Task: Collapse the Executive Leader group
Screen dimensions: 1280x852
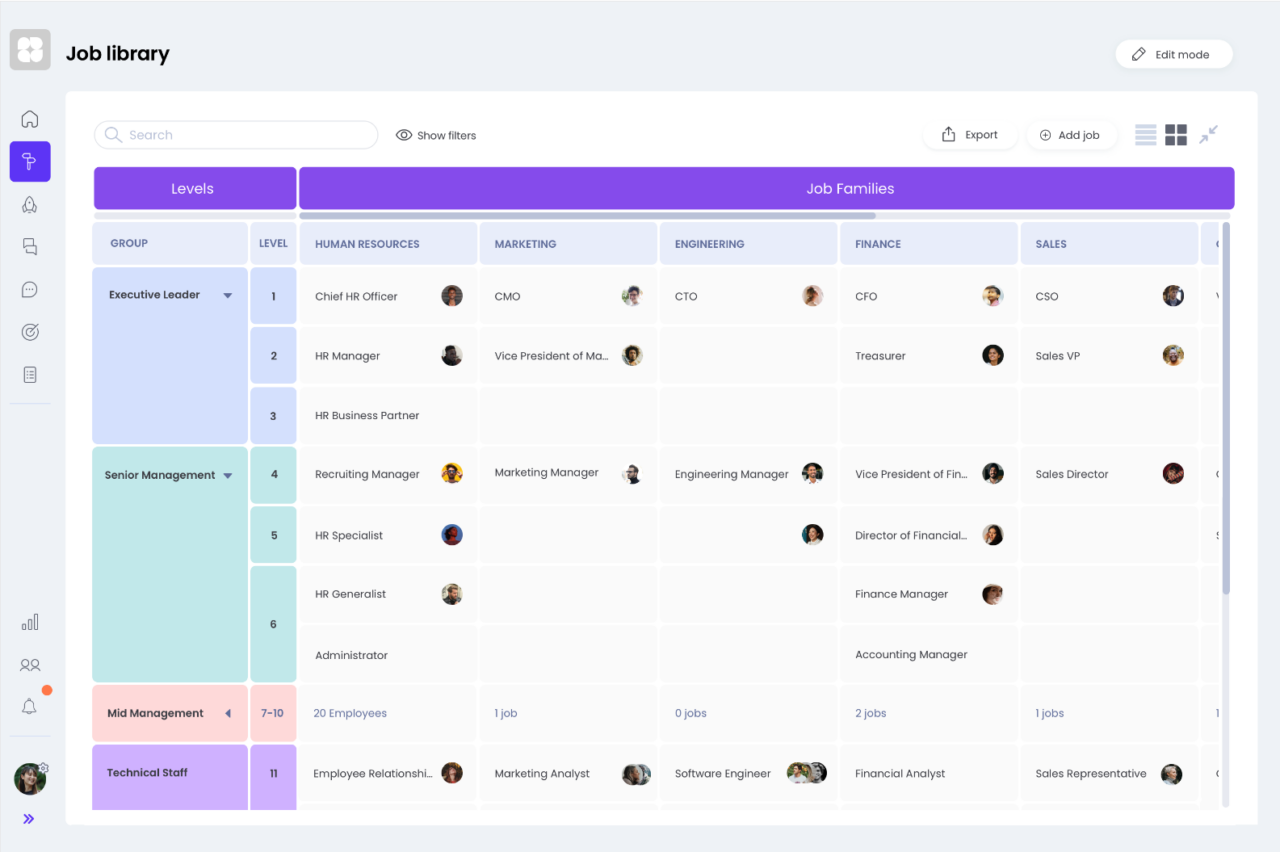Action: pyautogui.click(x=227, y=296)
